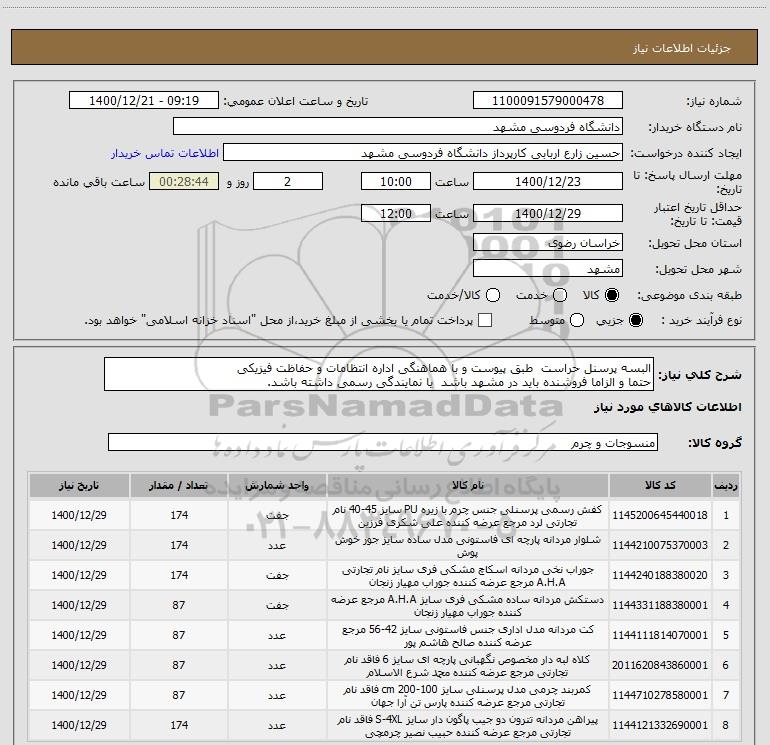Click the delivery city field مشهد
770x745 pixels.
point(548,269)
